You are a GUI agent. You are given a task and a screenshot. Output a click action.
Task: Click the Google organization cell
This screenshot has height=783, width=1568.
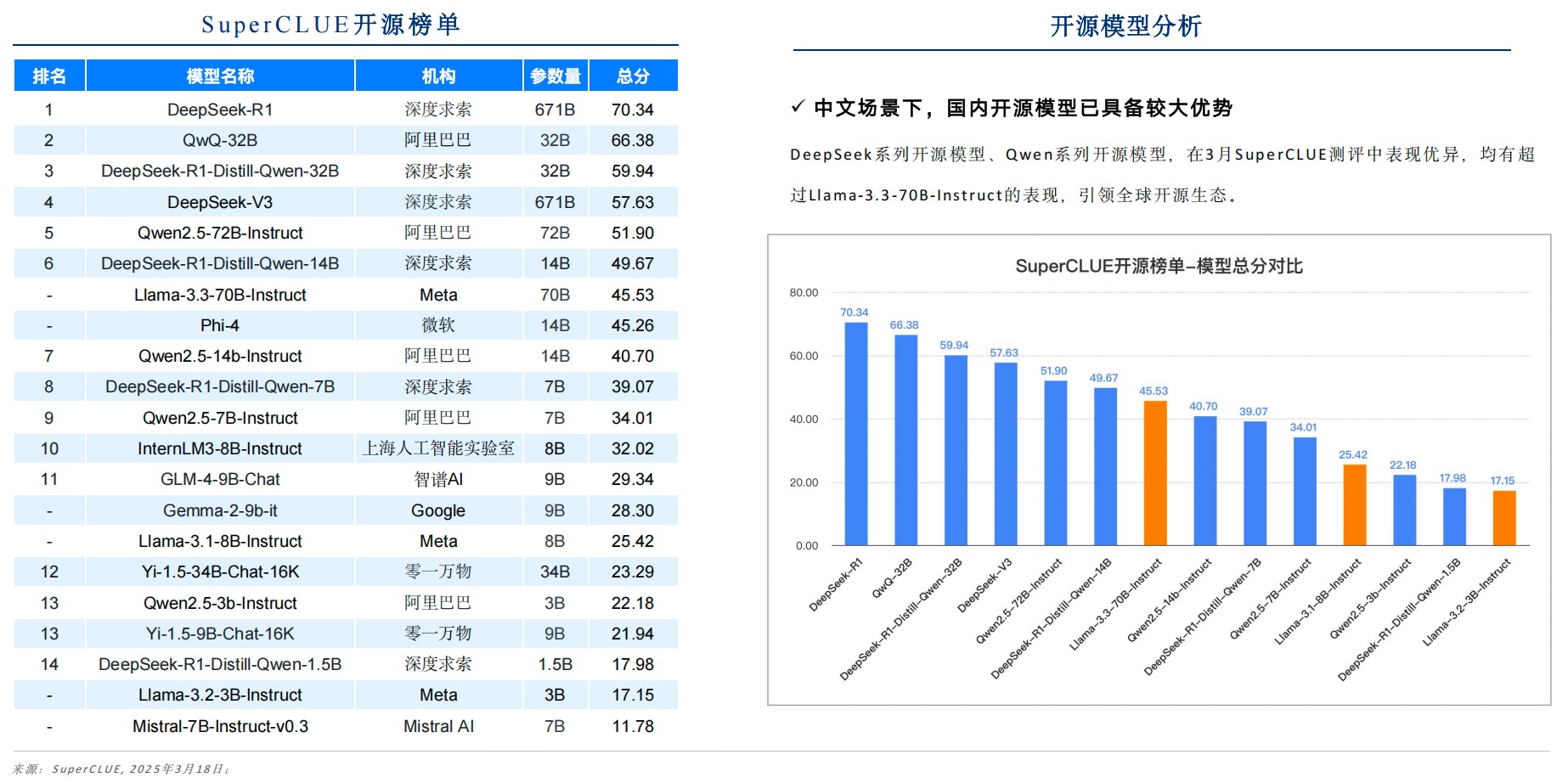tap(438, 510)
